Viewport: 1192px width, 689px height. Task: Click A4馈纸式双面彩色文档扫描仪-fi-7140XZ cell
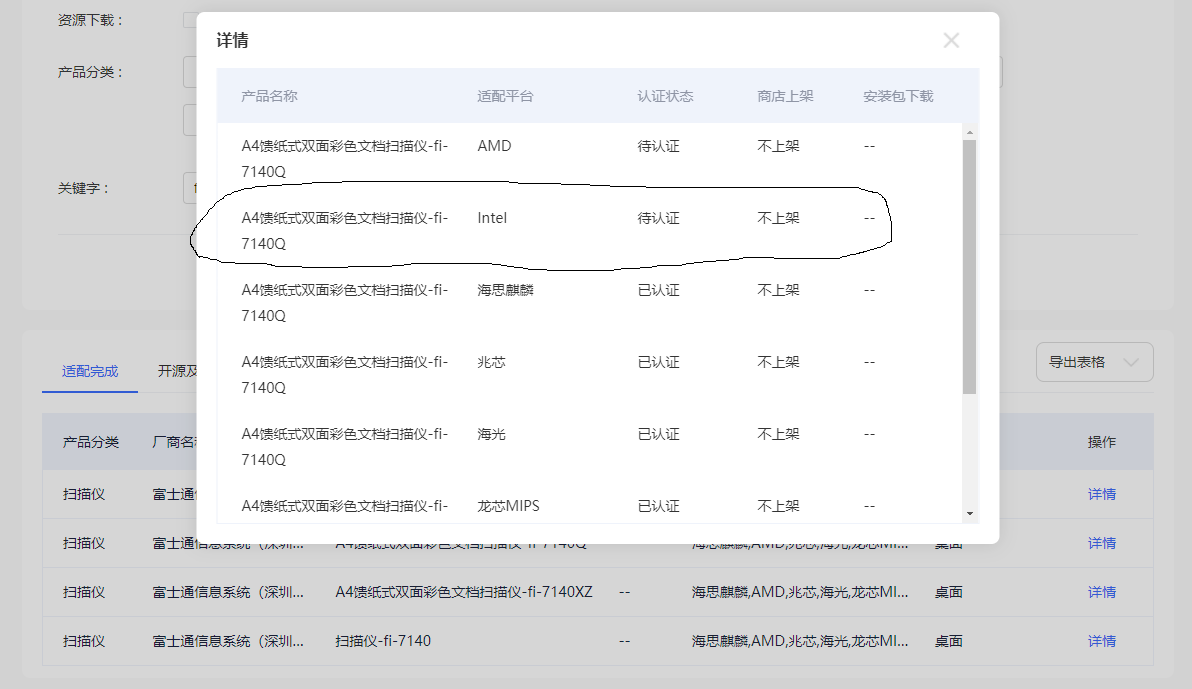[x=464, y=592]
